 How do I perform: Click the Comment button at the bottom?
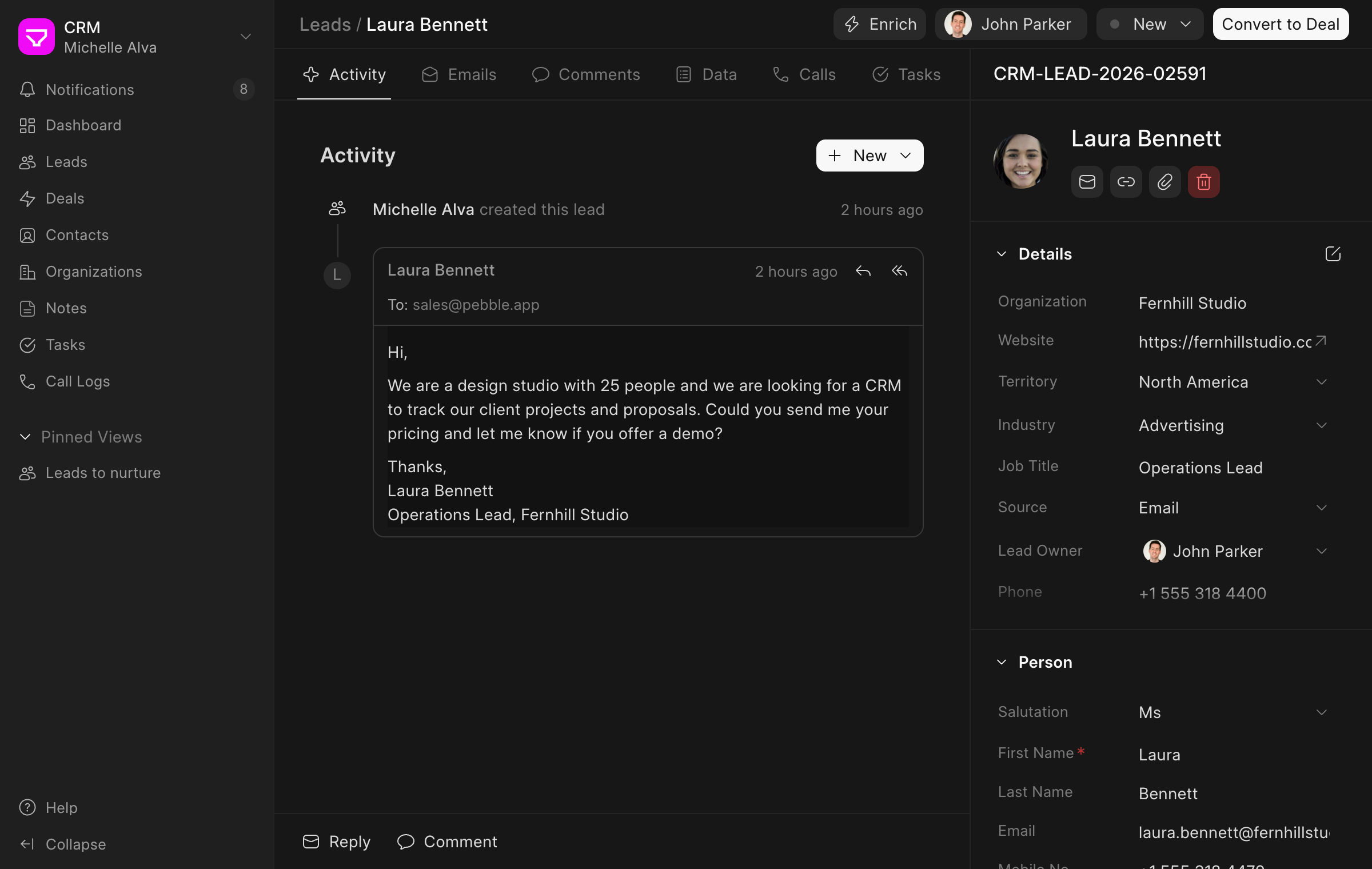click(447, 842)
